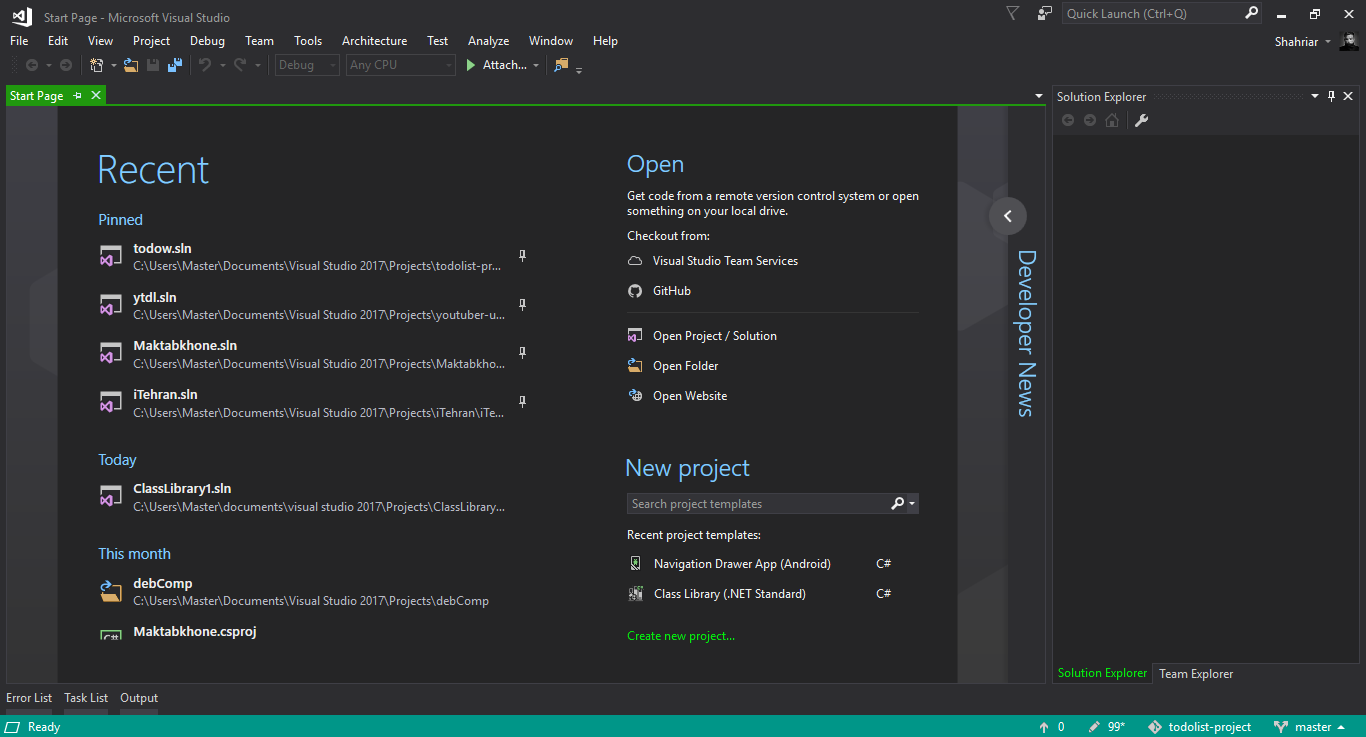
Task: Expand the Developer News panel chevron
Action: pyautogui.click(x=1008, y=216)
